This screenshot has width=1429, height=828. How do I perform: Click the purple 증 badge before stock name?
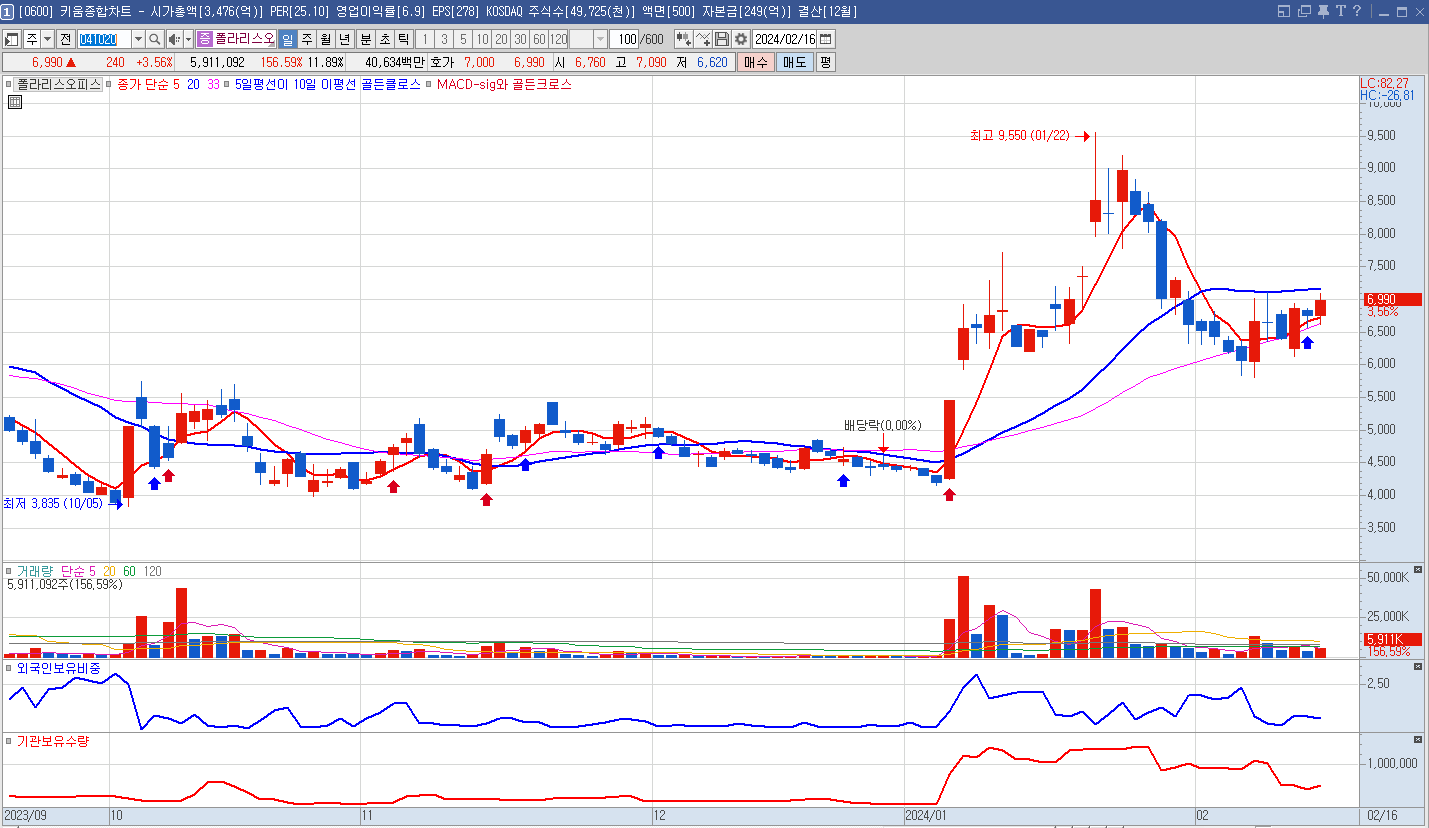tap(205, 39)
